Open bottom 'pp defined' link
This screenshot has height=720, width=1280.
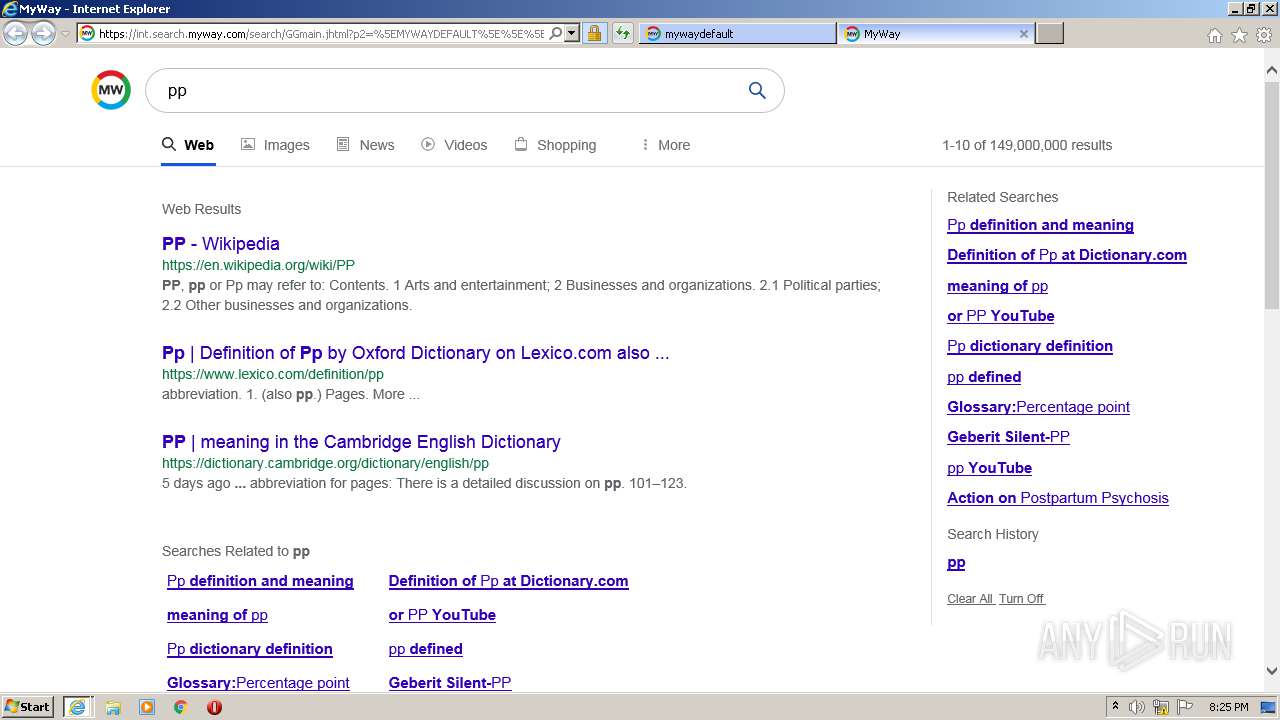[425, 649]
